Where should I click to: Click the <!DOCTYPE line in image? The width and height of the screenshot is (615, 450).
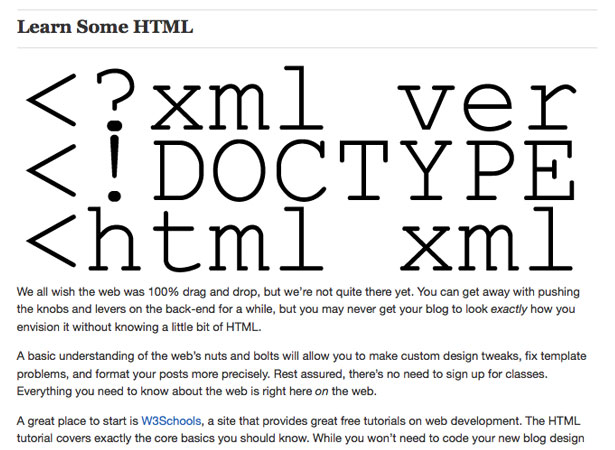tap(301, 169)
